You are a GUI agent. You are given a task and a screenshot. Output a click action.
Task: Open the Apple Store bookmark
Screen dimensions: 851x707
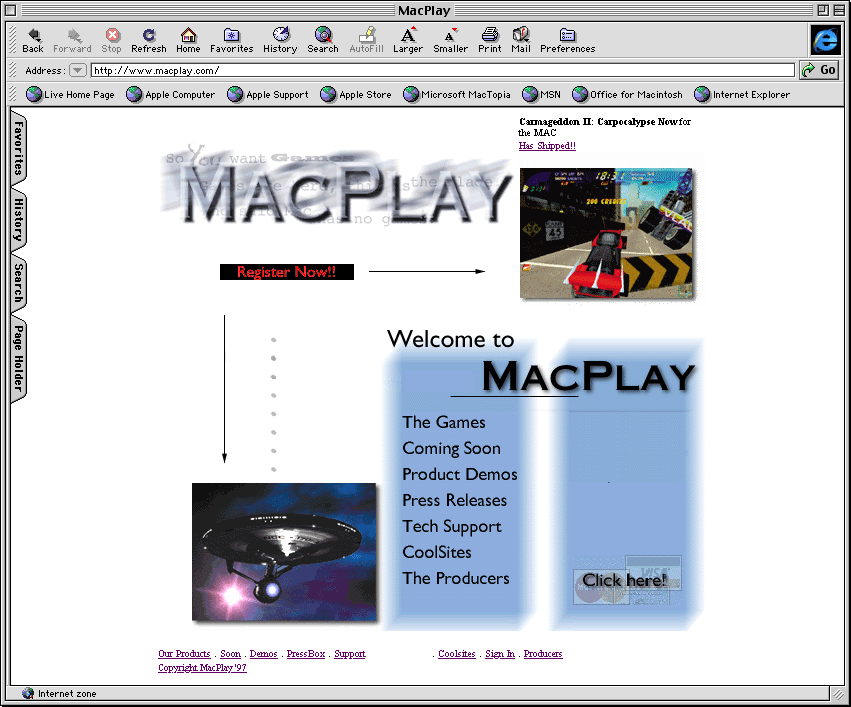pyautogui.click(x=356, y=94)
